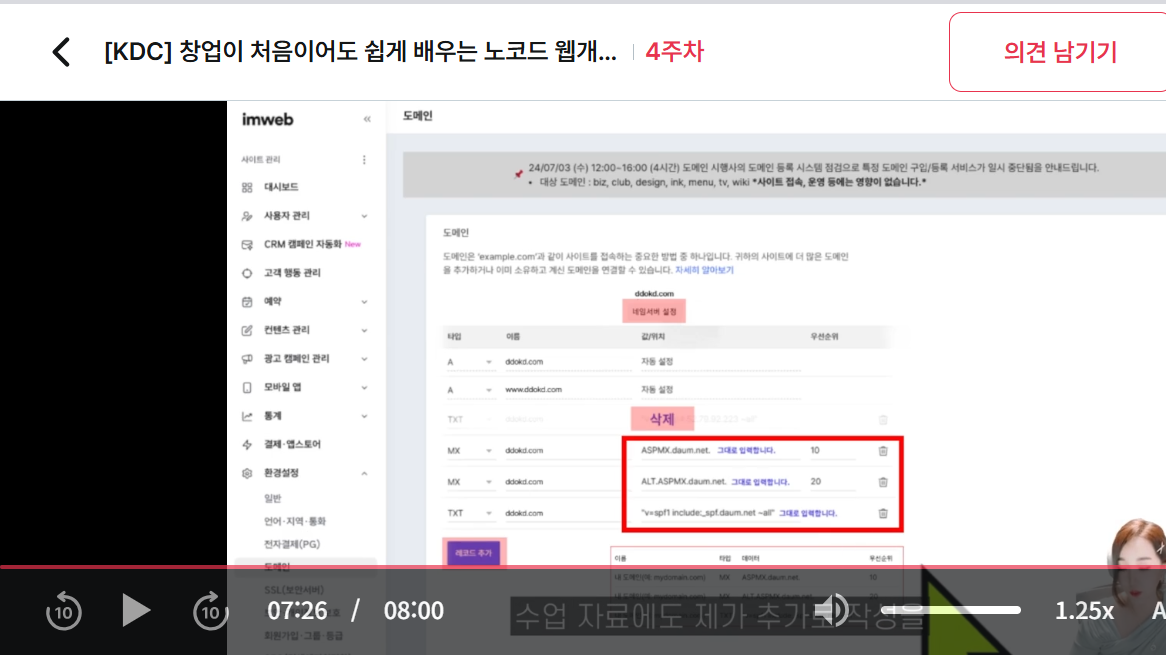This screenshot has height=656, width=1166.
Task: Adjust the volume slider
Action: click(950, 610)
